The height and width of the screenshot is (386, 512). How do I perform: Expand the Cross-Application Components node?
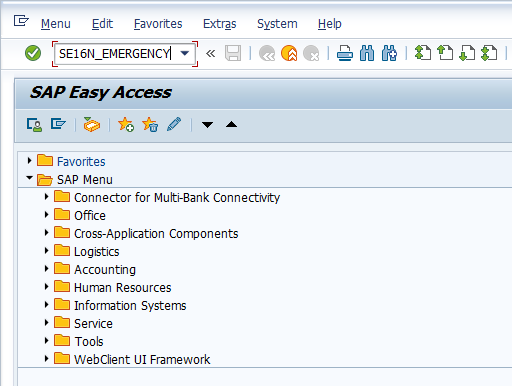tap(47, 233)
